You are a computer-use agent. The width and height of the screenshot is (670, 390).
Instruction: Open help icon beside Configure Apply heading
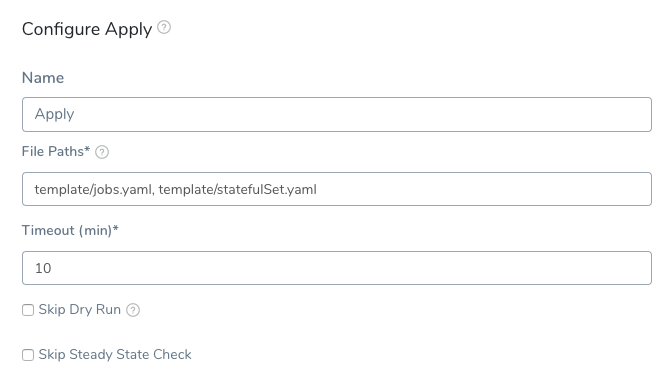point(164,27)
